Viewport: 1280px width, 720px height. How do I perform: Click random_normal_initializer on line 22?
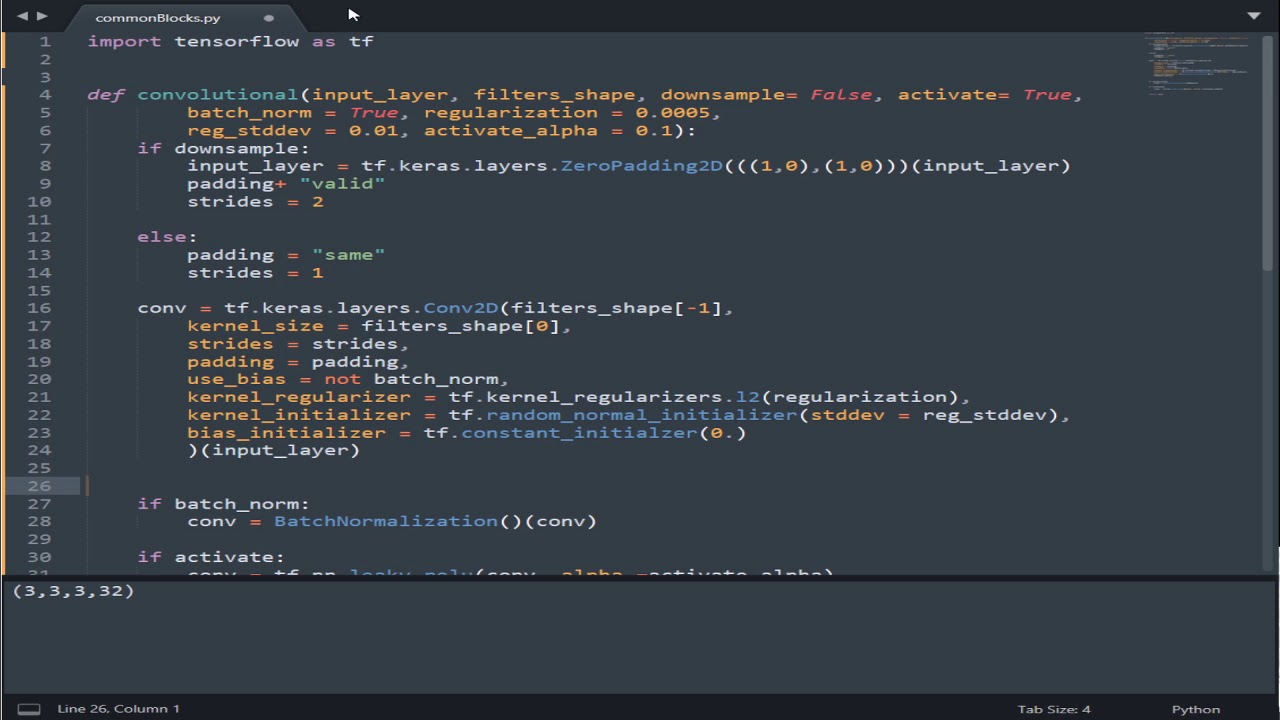pyautogui.click(x=641, y=415)
